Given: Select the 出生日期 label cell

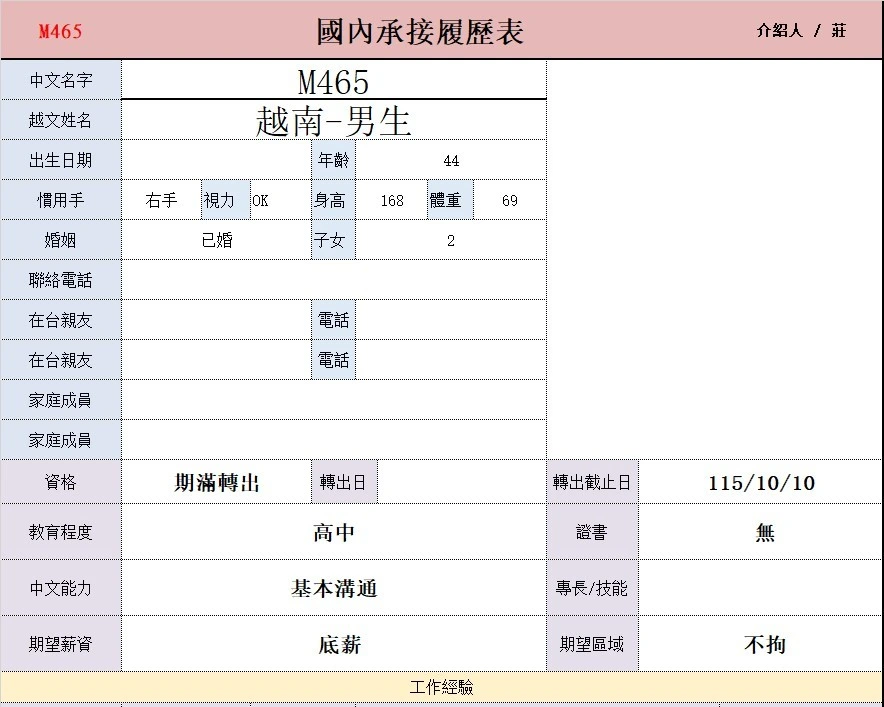Looking at the screenshot, I should pyautogui.click(x=61, y=160).
